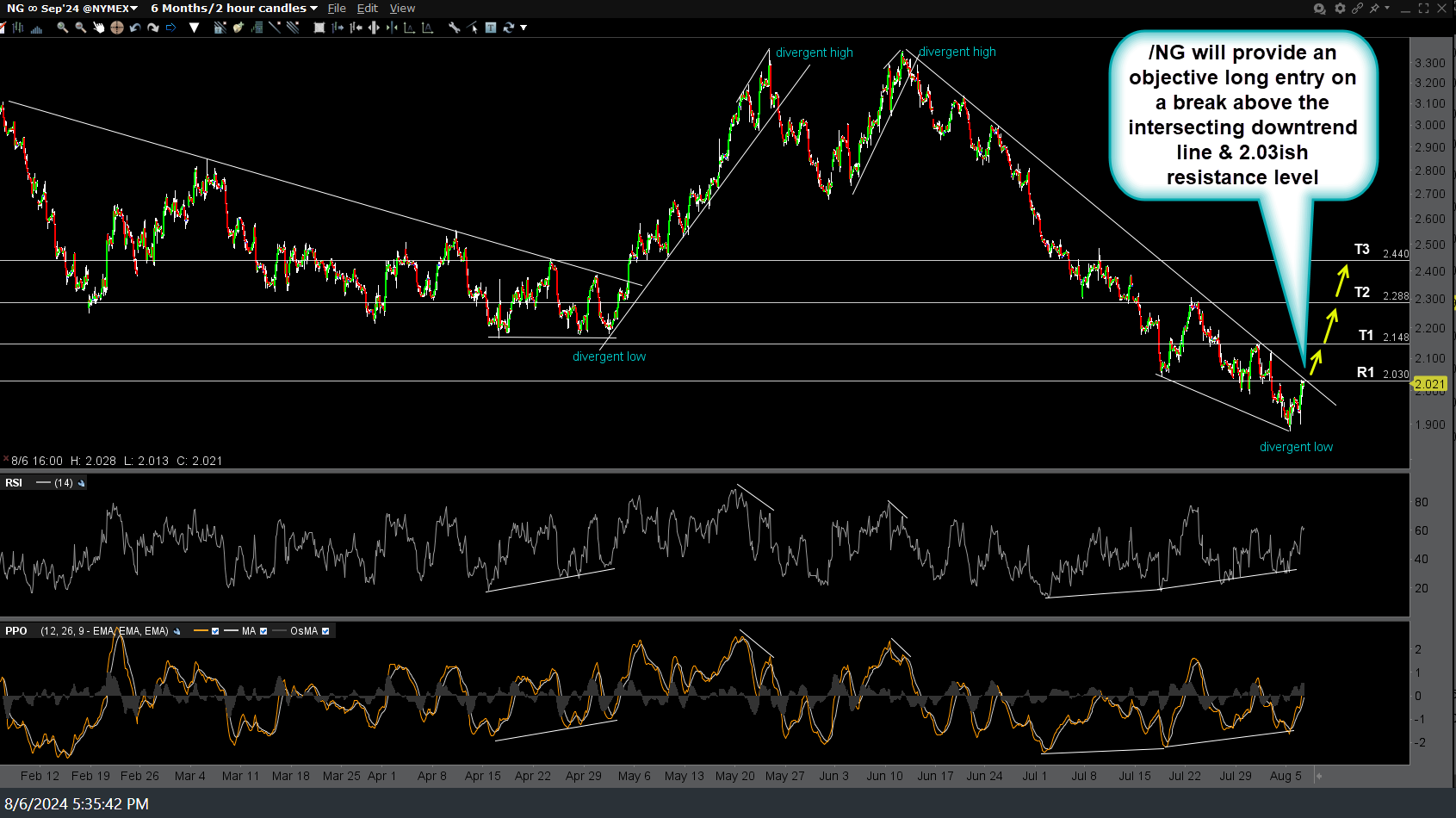Uncheck the PPO line checkbox
This screenshot has height=818, width=1456.
point(215,631)
